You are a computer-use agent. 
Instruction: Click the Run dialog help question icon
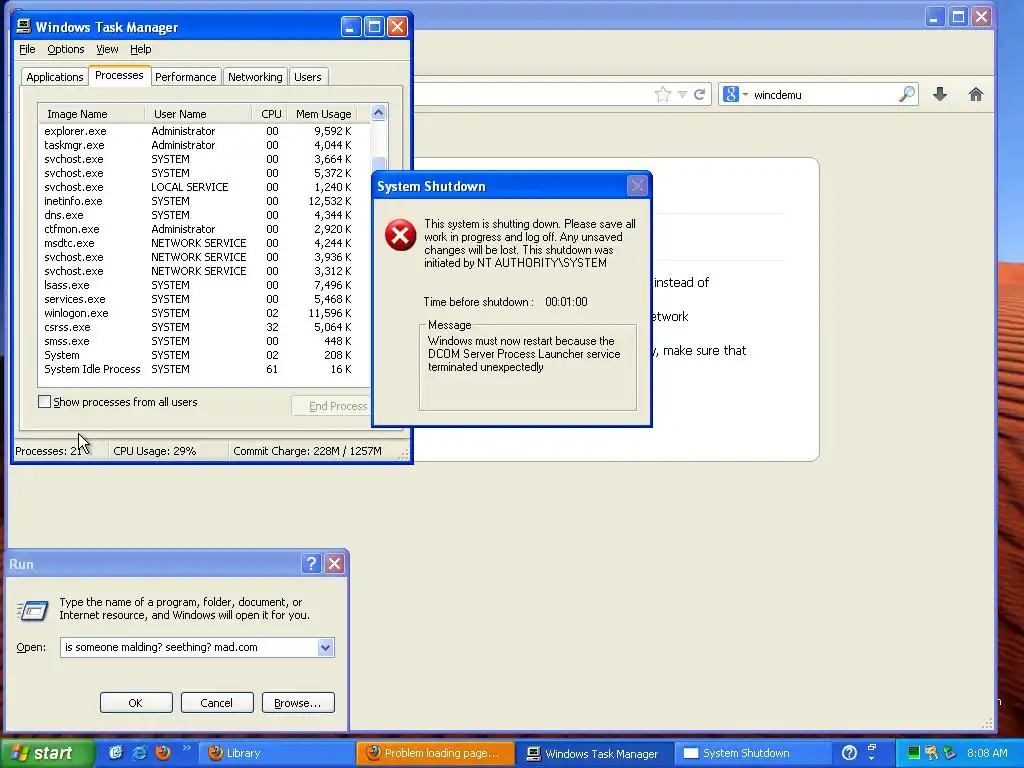click(312, 564)
